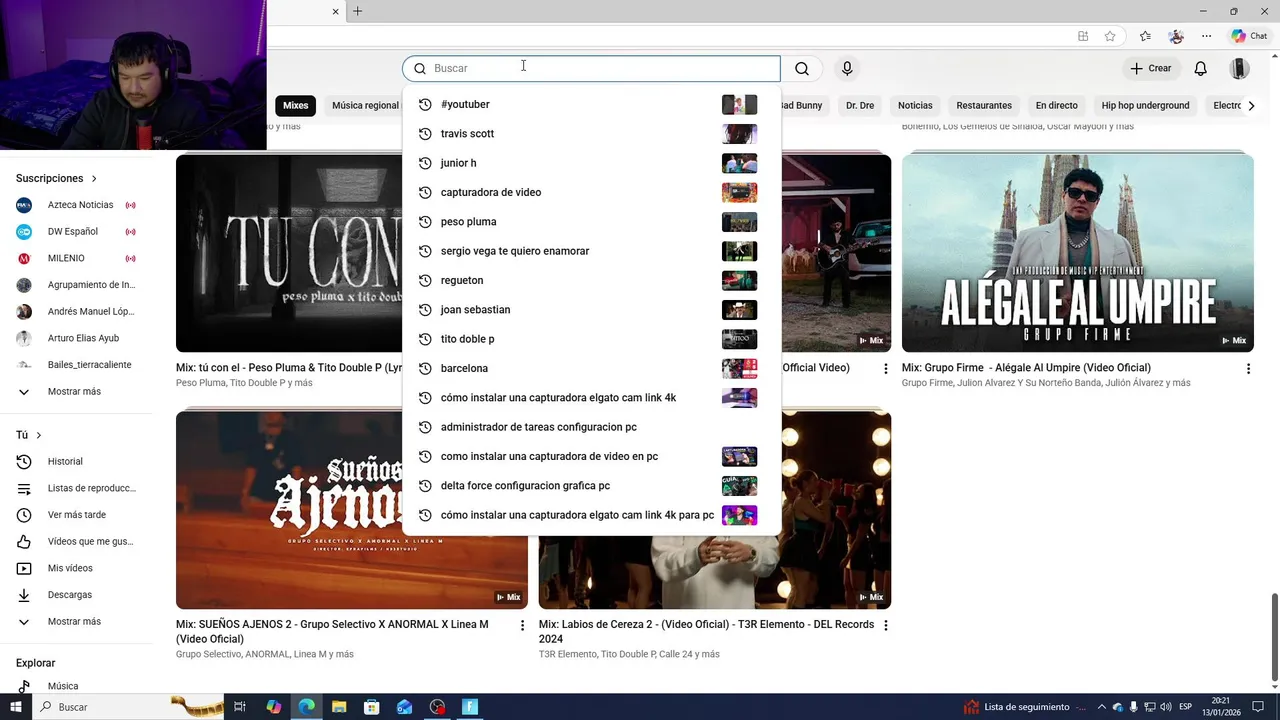Image resolution: width=1280 pixels, height=720 pixels.
Task: Click the Crear button
Action: [x=1150, y=68]
